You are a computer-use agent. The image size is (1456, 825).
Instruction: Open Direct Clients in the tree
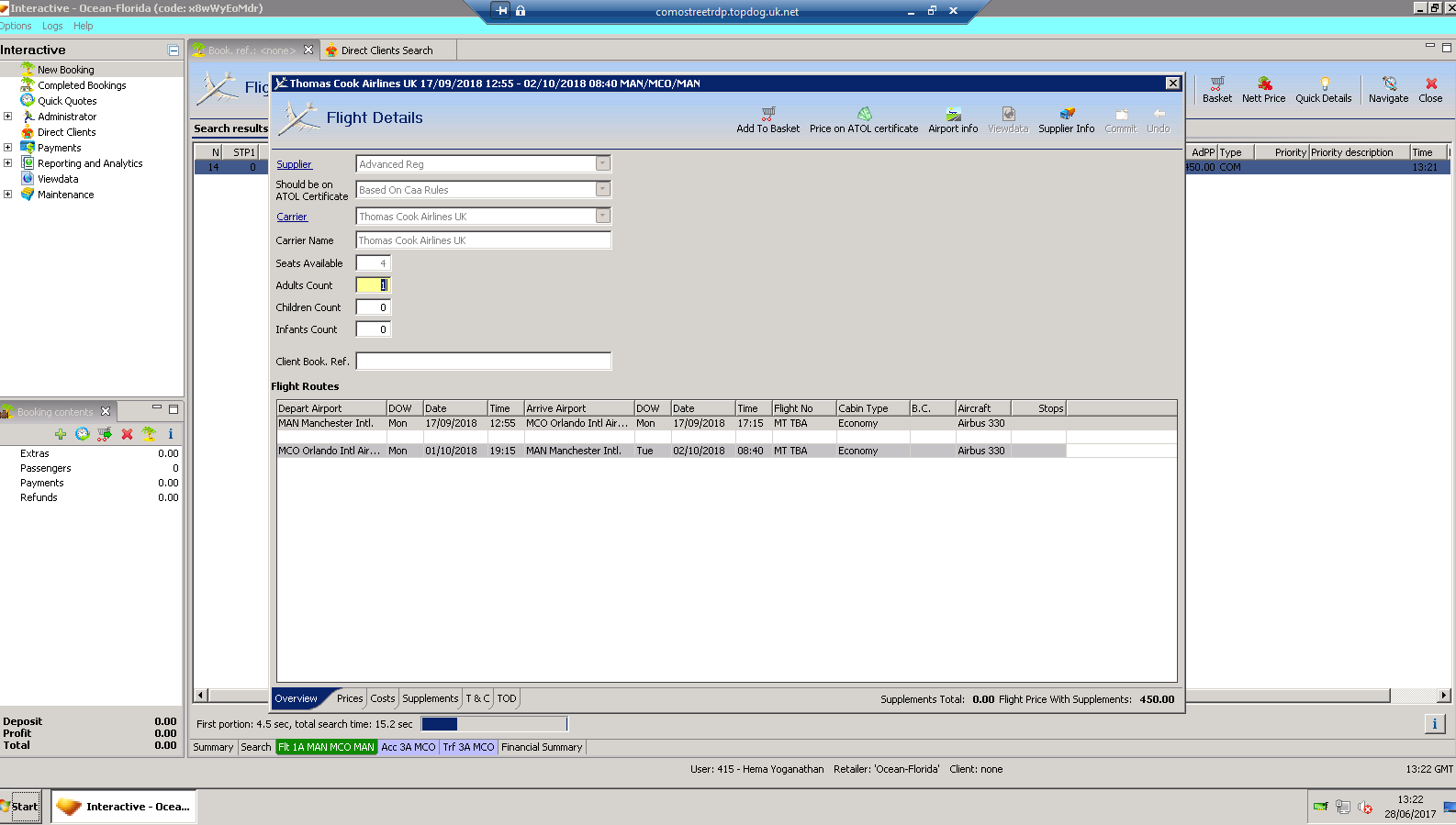click(x=66, y=132)
